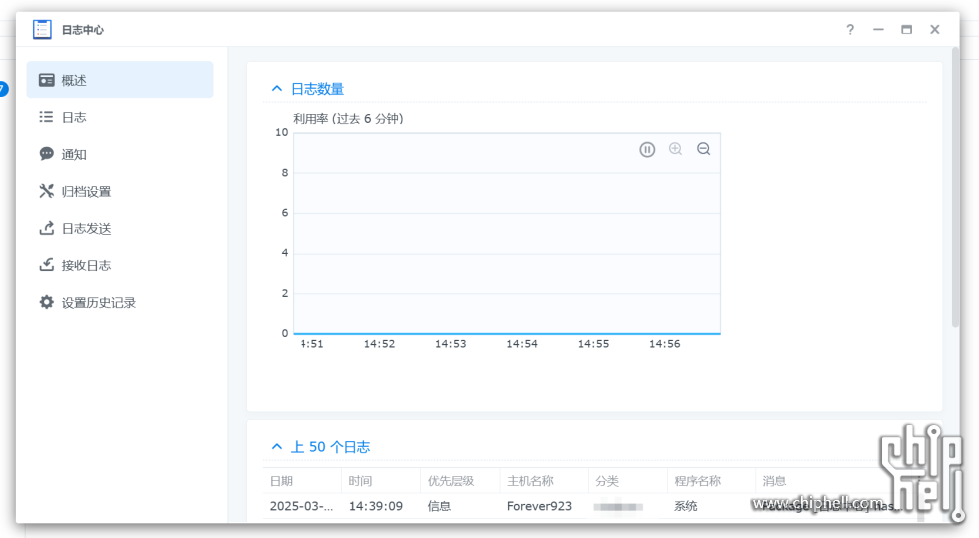This screenshot has width=979, height=538.
Task: Open the 日志 tab label
Action: tap(74, 117)
